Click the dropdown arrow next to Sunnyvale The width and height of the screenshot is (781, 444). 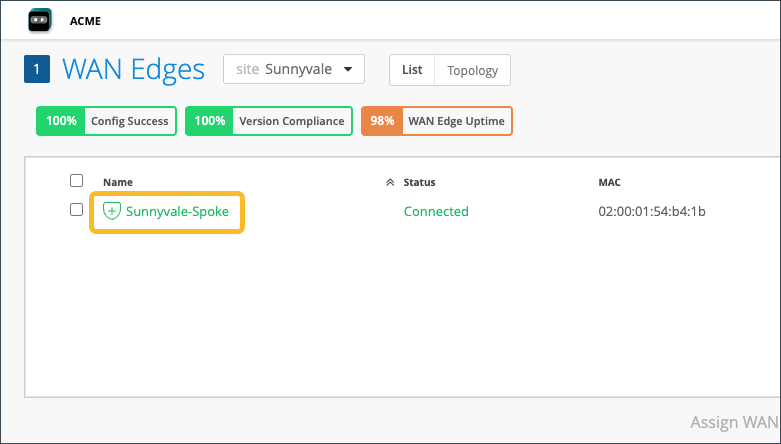click(347, 70)
